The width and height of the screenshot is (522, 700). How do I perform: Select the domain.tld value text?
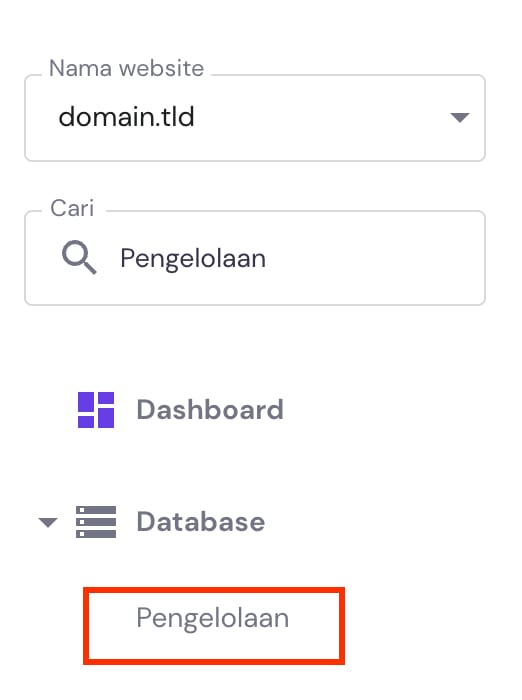tap(126, 117)
